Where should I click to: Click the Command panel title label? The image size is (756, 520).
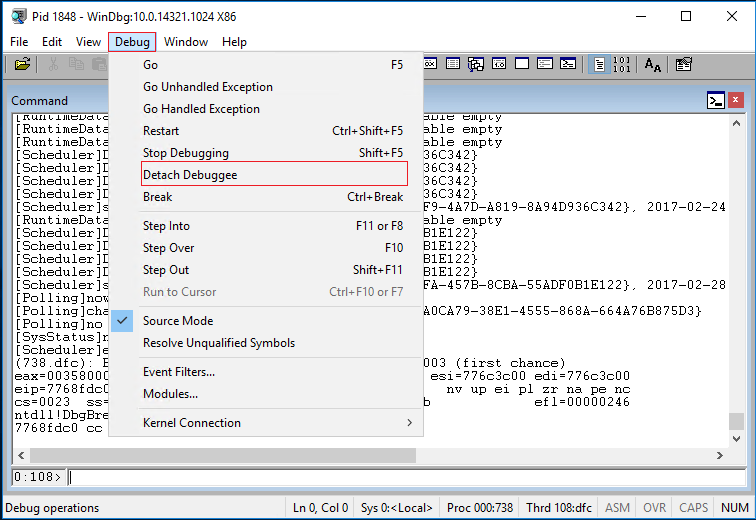[40, 101]
